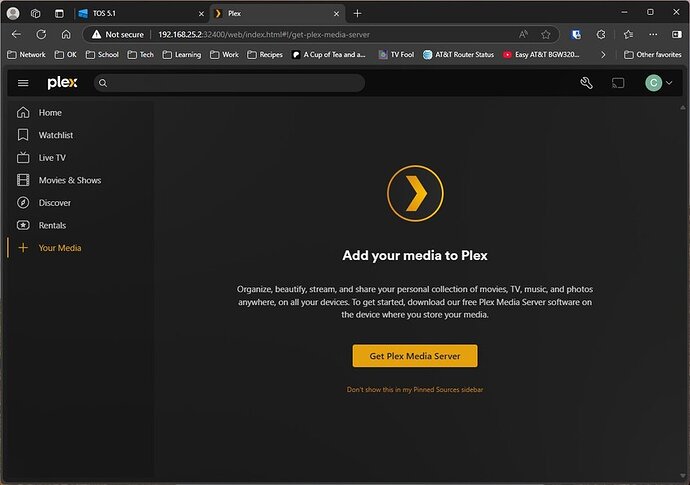Open Watchlist in sidebar
The height and width of the screenshot is (485, 690).
pos(55,135)
